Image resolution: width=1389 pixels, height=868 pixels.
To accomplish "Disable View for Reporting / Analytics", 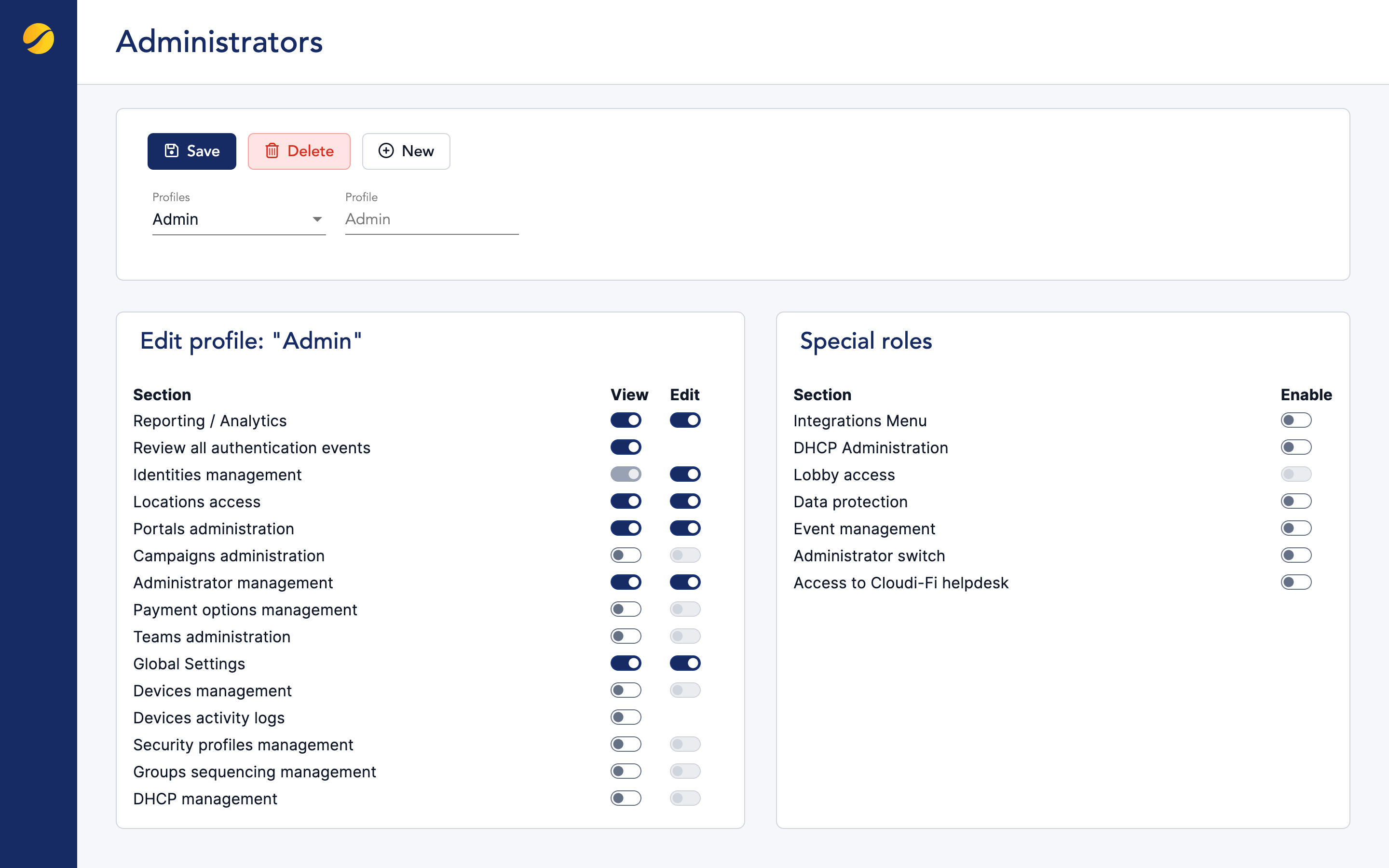I will 626,420.
